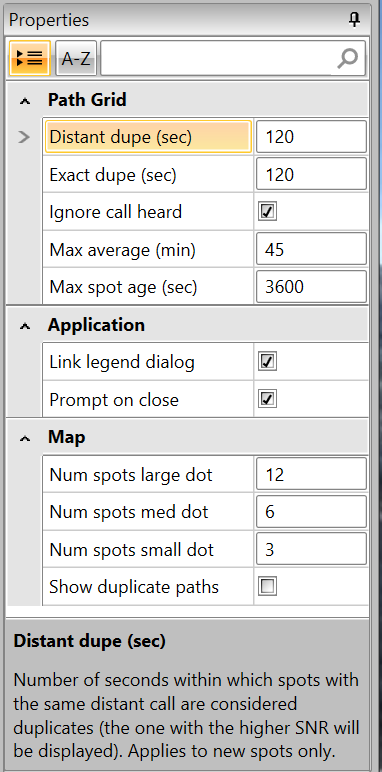Edit the Exact dupe (sec) value field
This screenshot has width=382, height=772.
point(311,174)
